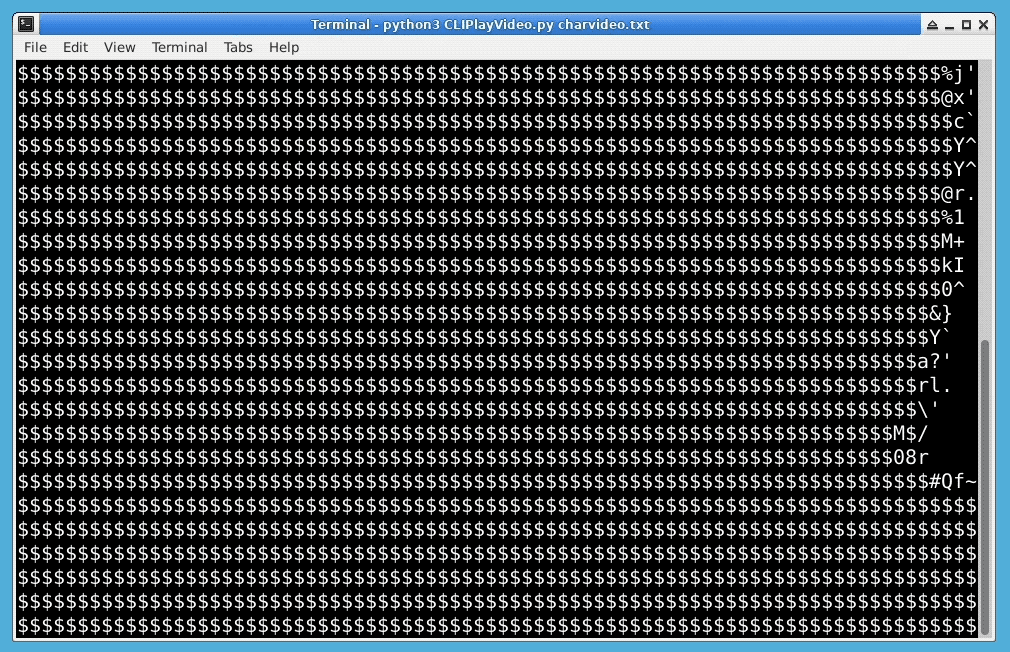Click the window title "python3 CLIPlayVideo.py charvideo.txt"

click(x=516, y=24)
